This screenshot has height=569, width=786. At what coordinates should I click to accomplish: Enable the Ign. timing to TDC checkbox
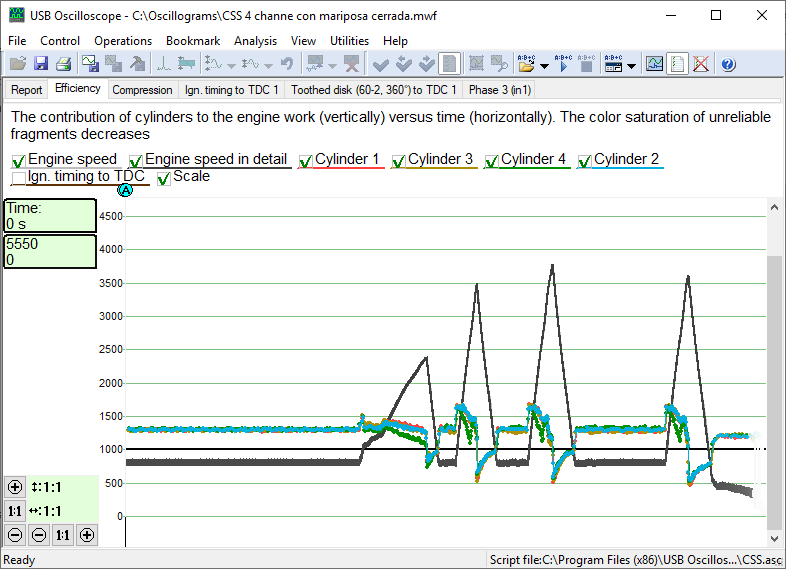(19, 179)
